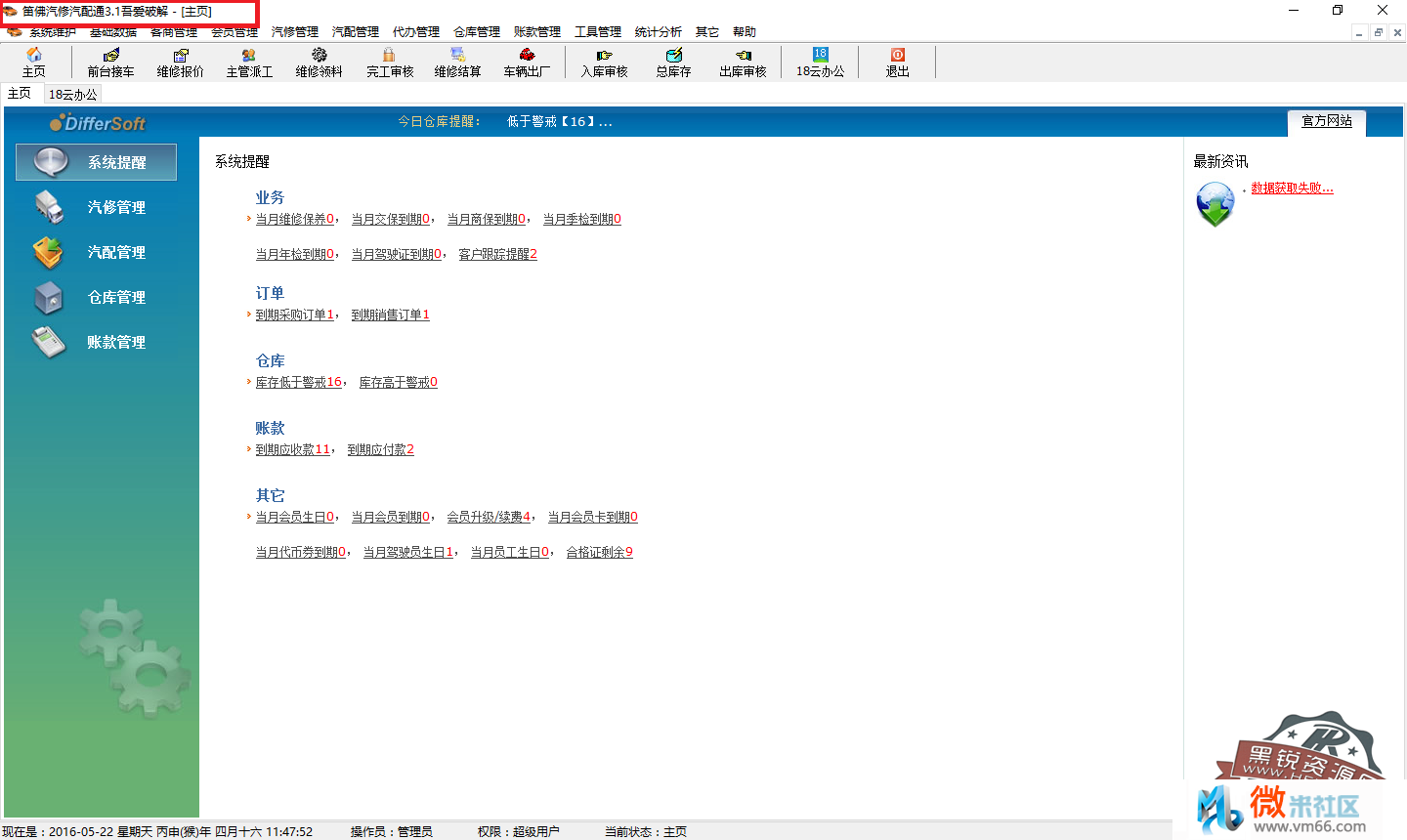
Task: Open 客户跟踪提醒2 link
Action: pos(498,255)
